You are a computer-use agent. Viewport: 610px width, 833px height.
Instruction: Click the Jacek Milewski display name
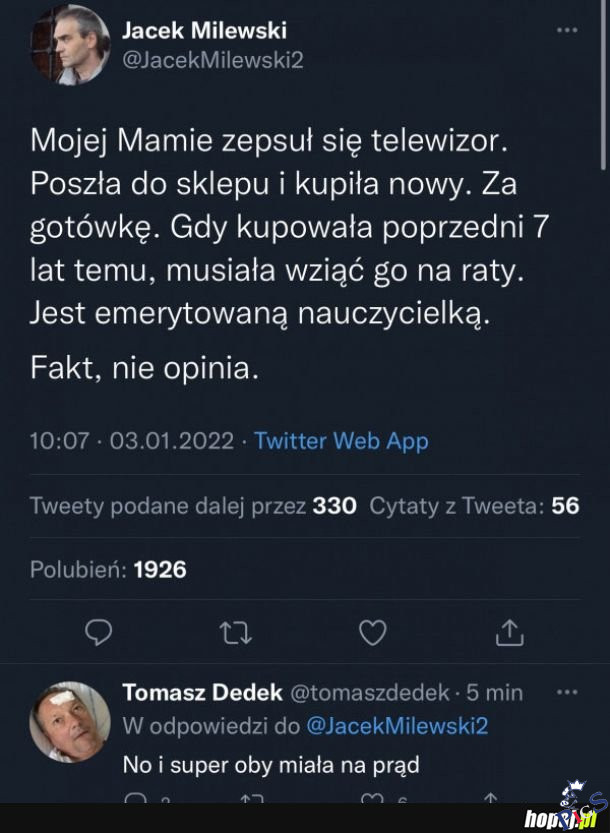(204, 30)
